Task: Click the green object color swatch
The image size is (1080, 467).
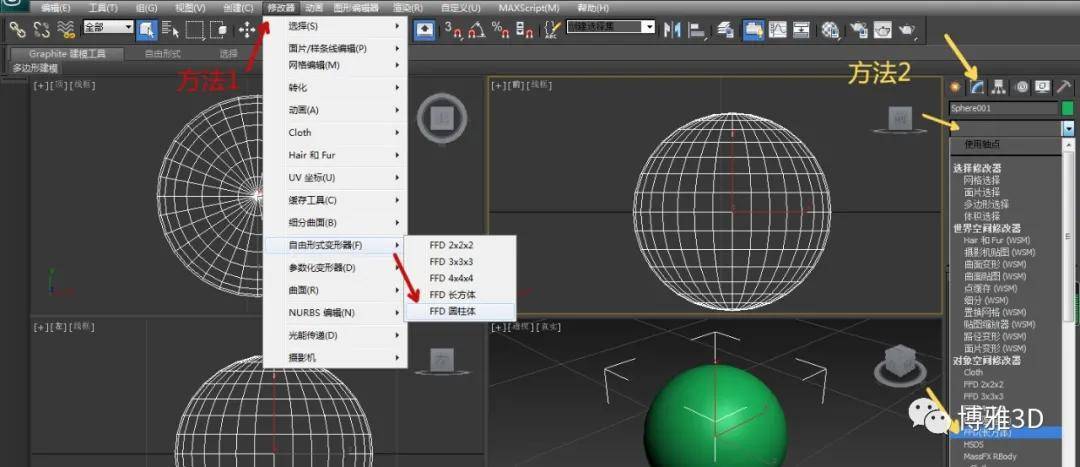Action: point(1067,108)
